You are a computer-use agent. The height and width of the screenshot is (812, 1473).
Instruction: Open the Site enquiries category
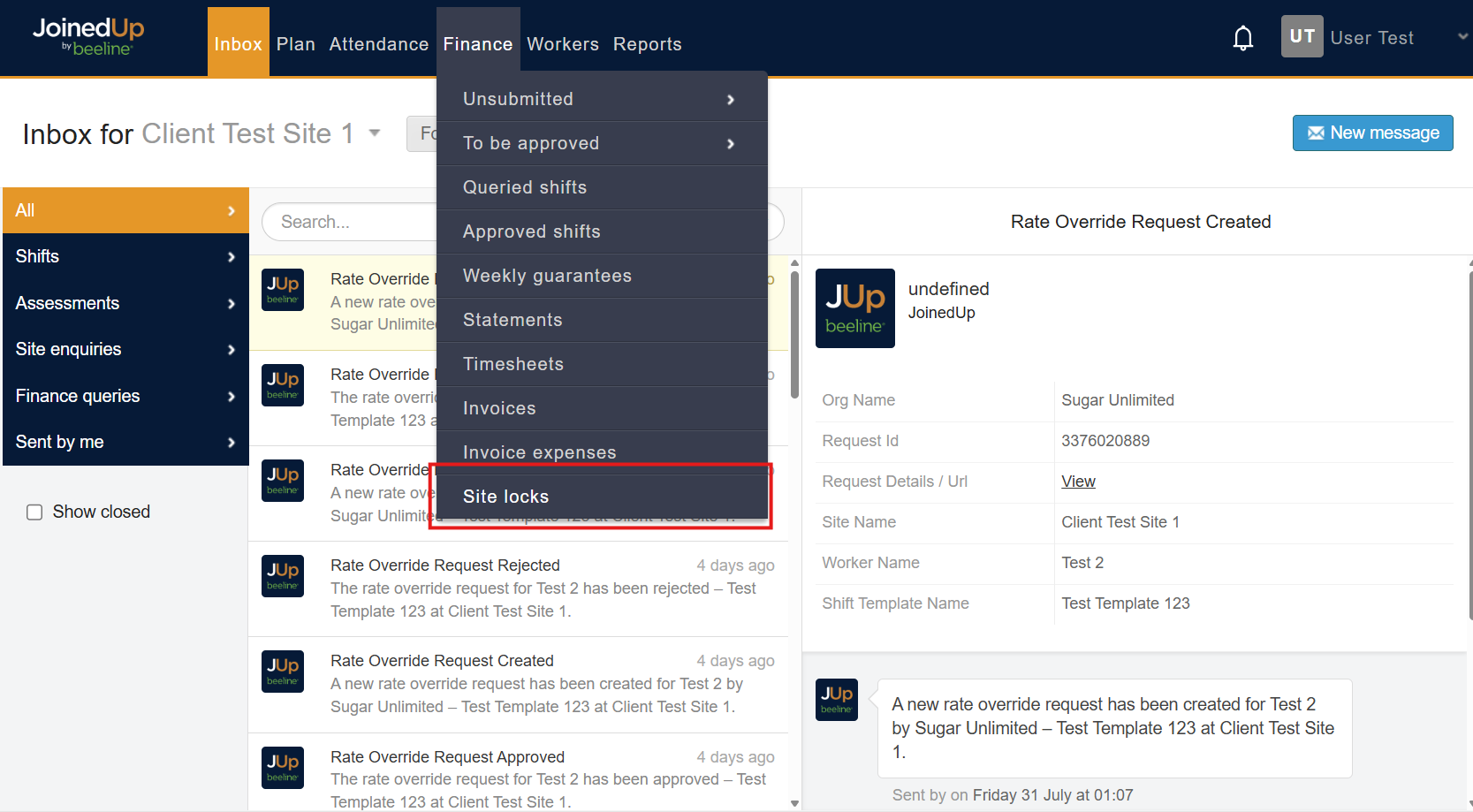coord(125,349)
